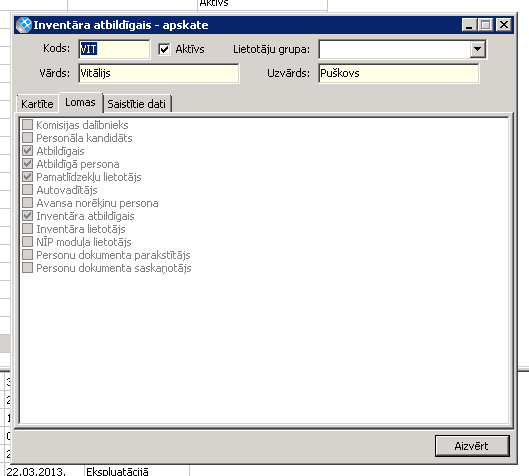The width and height of the screenshot is (529, 476).
Task: Toggle Inventāra lietotājs checkbox
Action: 27,229
